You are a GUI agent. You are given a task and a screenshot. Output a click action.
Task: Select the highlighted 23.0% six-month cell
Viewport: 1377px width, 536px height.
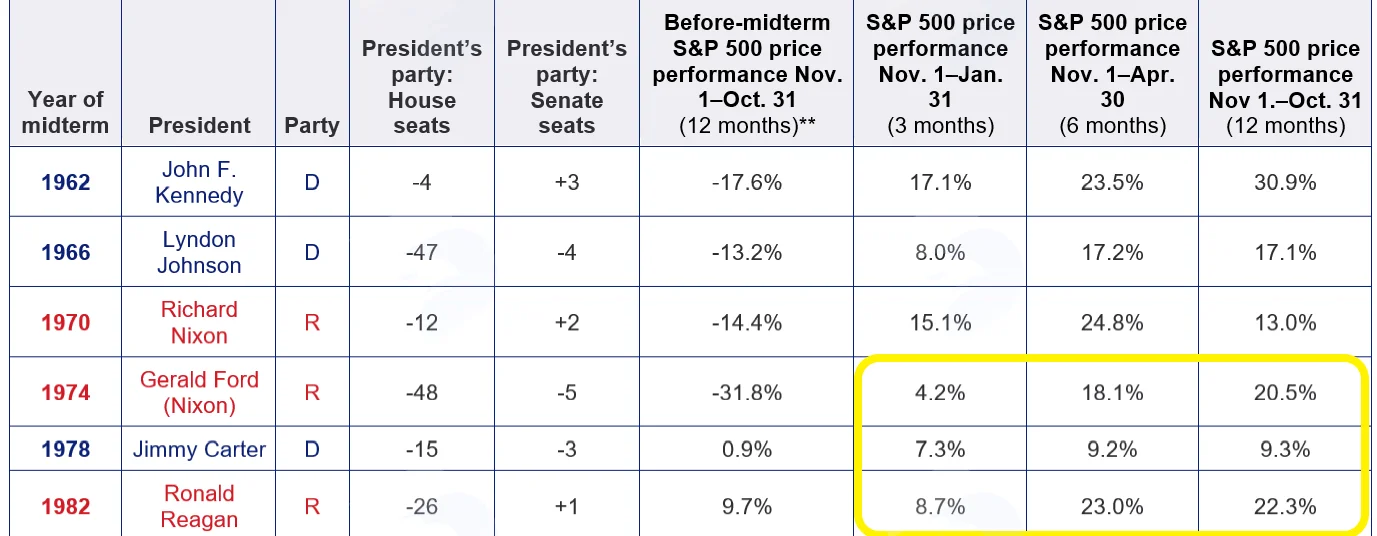coord(1111,506)
